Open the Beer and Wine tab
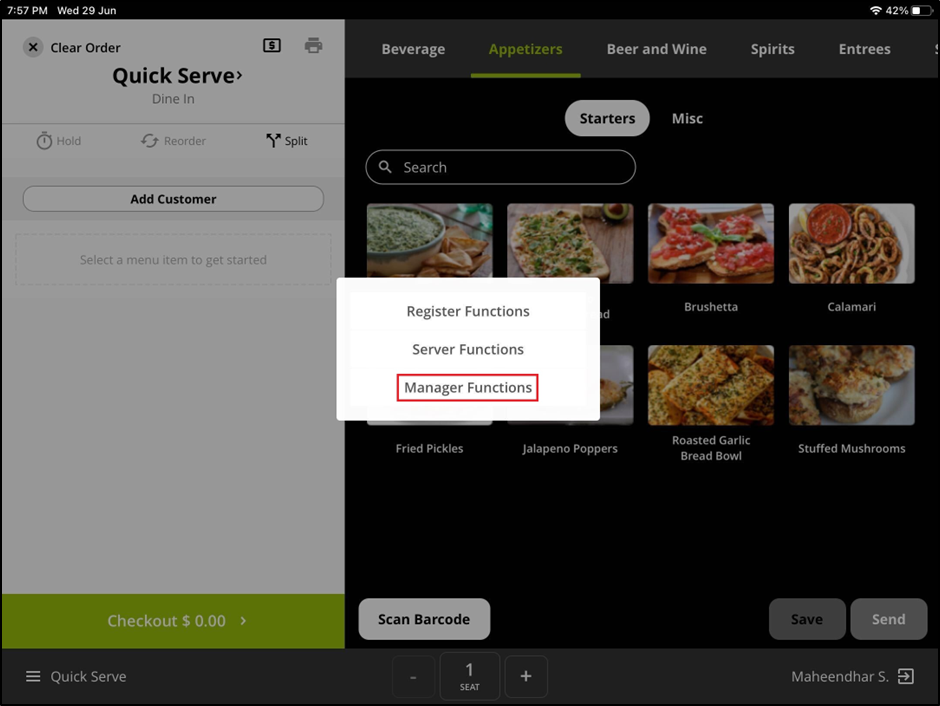This screenshot has height=706, width=940. [x=656, y=49]
